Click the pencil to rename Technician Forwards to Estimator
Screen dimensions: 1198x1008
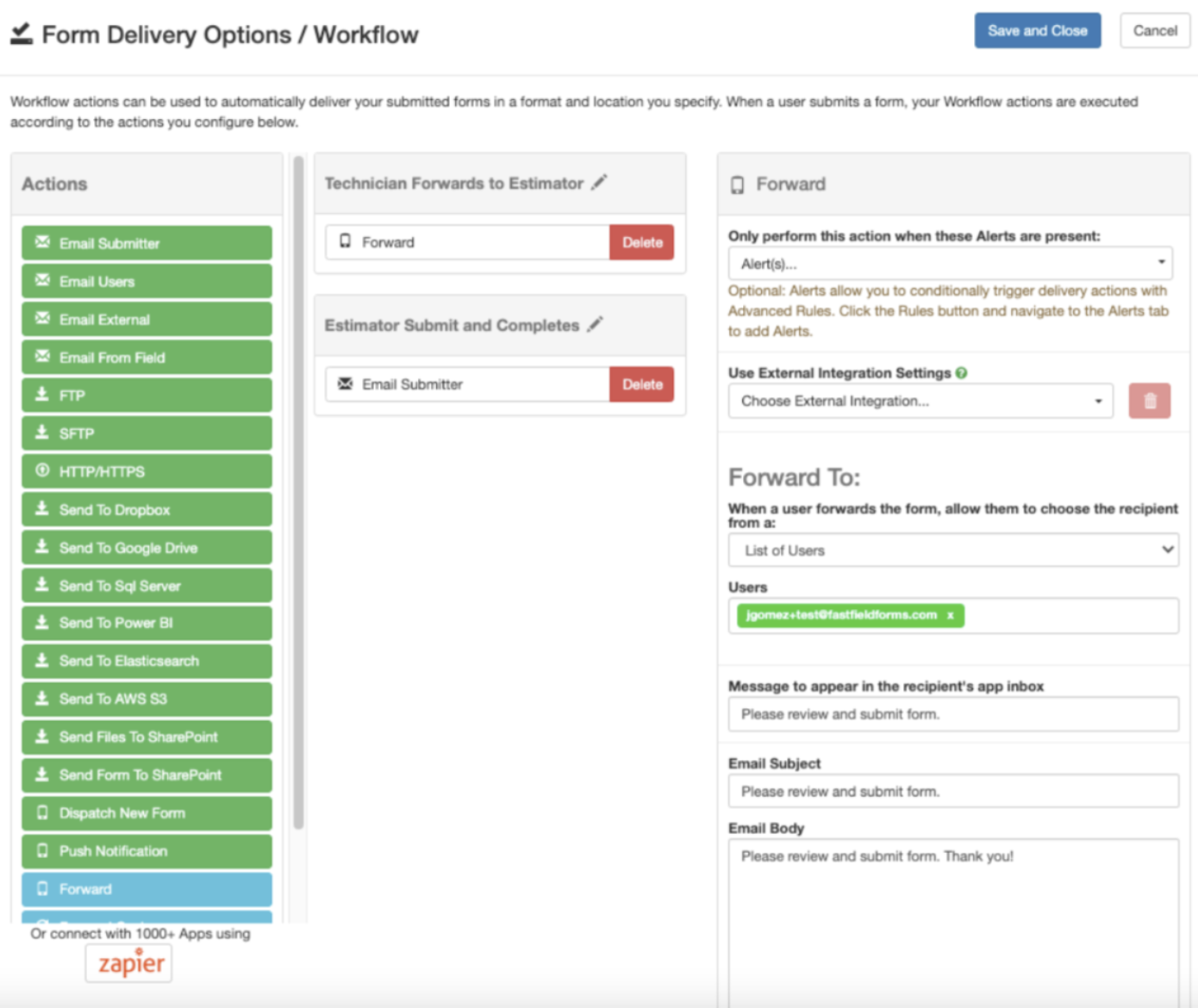click(x=599, y=182)
